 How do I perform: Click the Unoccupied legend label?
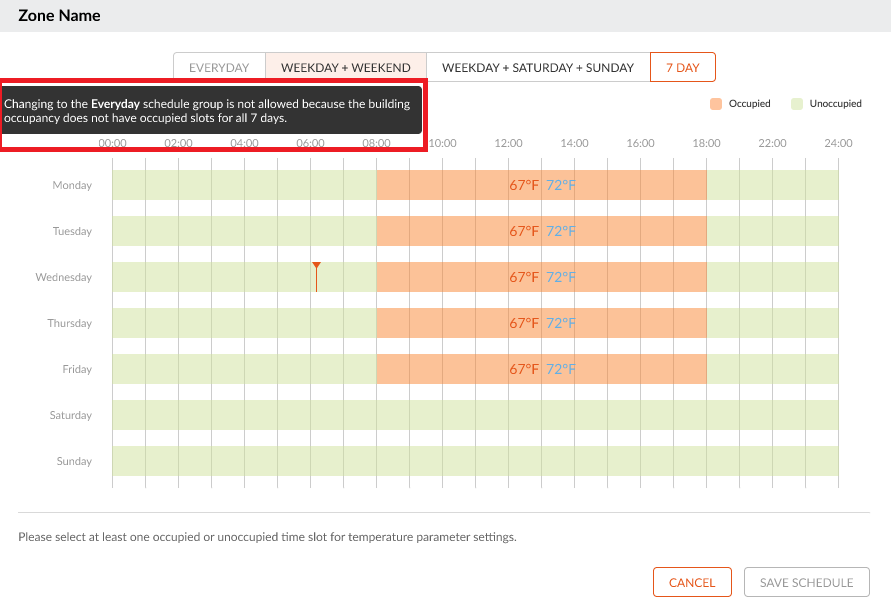click(x=835, y=103)
